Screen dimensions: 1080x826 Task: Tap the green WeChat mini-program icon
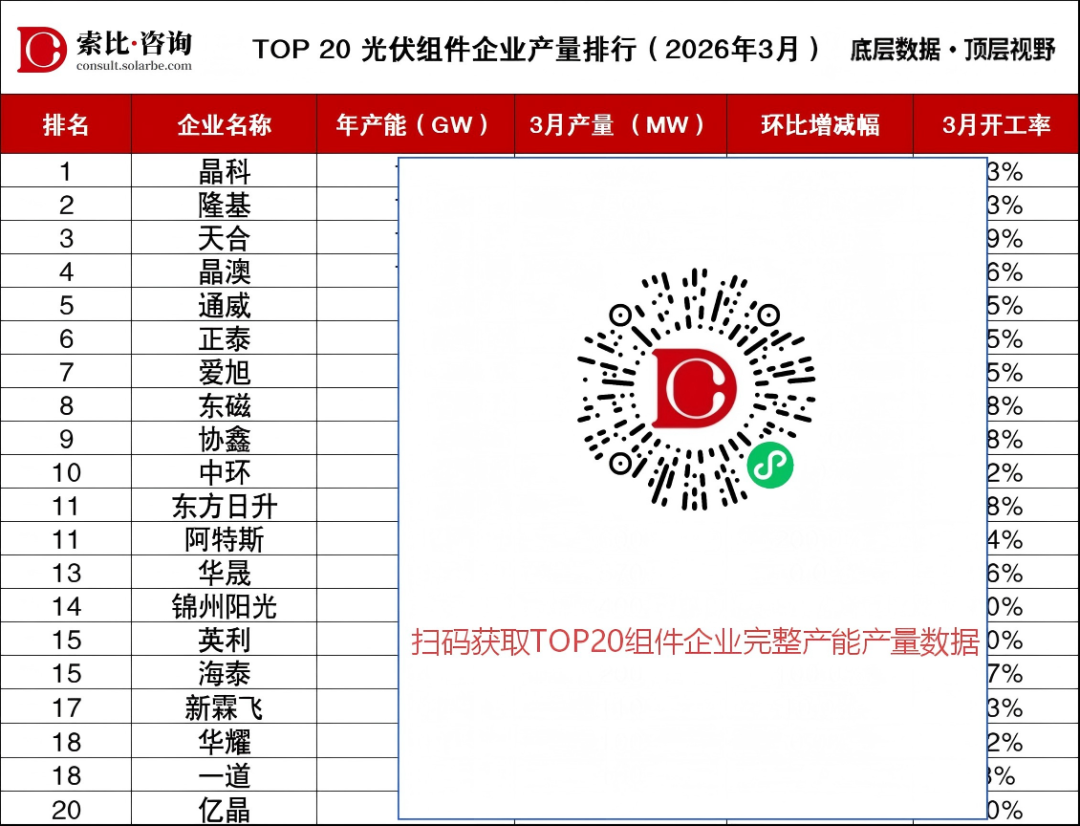click(770, 463)
